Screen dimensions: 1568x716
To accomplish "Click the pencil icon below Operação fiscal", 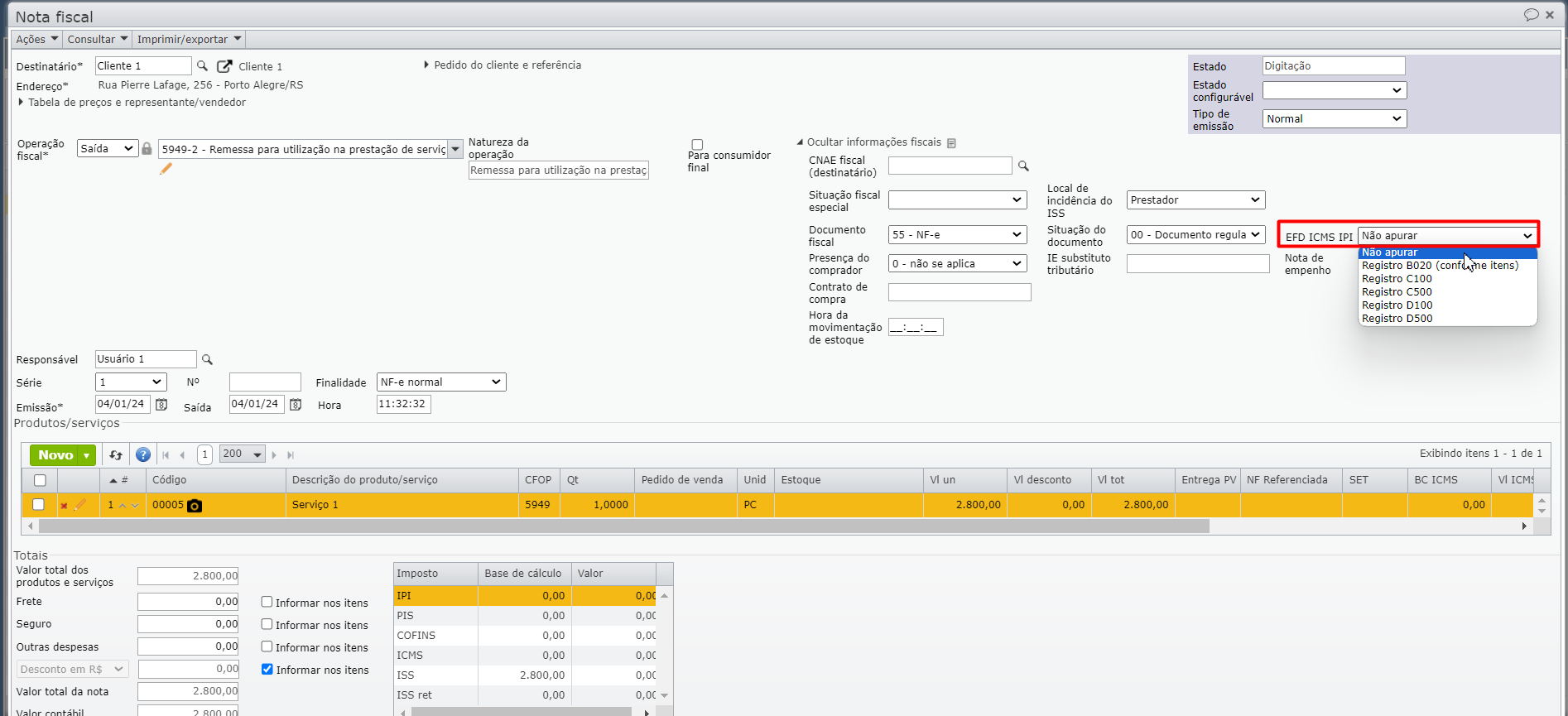I will point(166,169).
